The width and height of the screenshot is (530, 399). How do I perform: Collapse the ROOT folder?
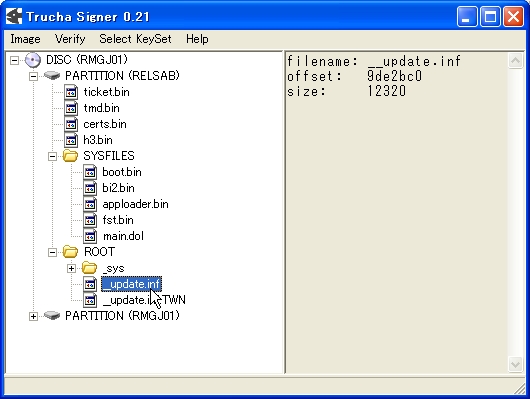52,252
